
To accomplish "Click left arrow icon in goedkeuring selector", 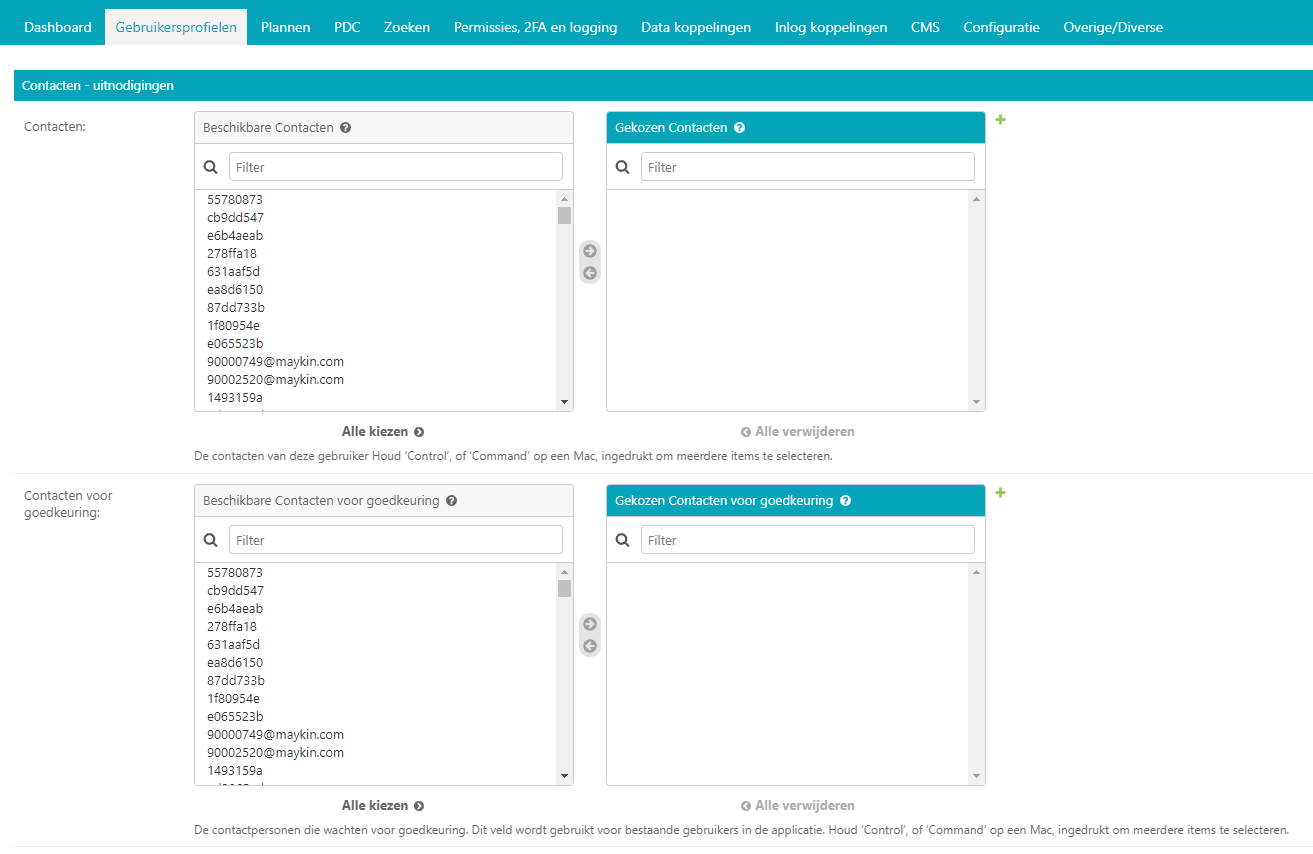I will coord(590,646).
